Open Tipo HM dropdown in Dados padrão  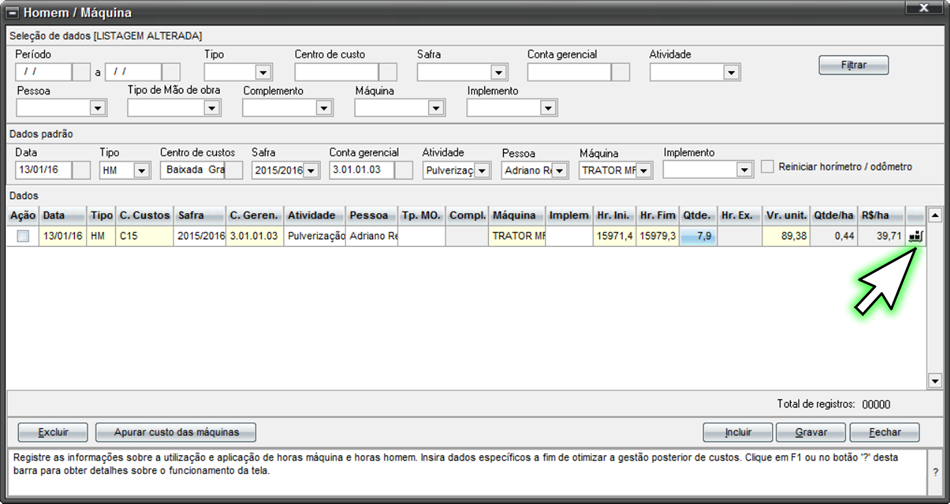(x=141, y=171)
